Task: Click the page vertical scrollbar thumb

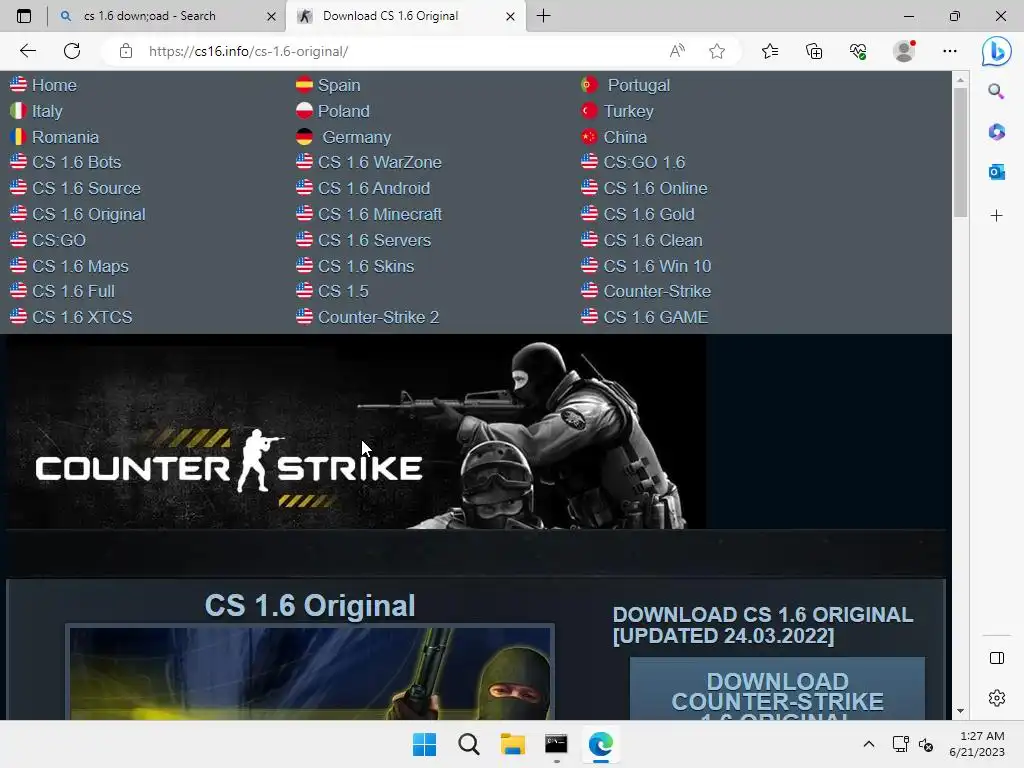Action: (x=959, y=152)
